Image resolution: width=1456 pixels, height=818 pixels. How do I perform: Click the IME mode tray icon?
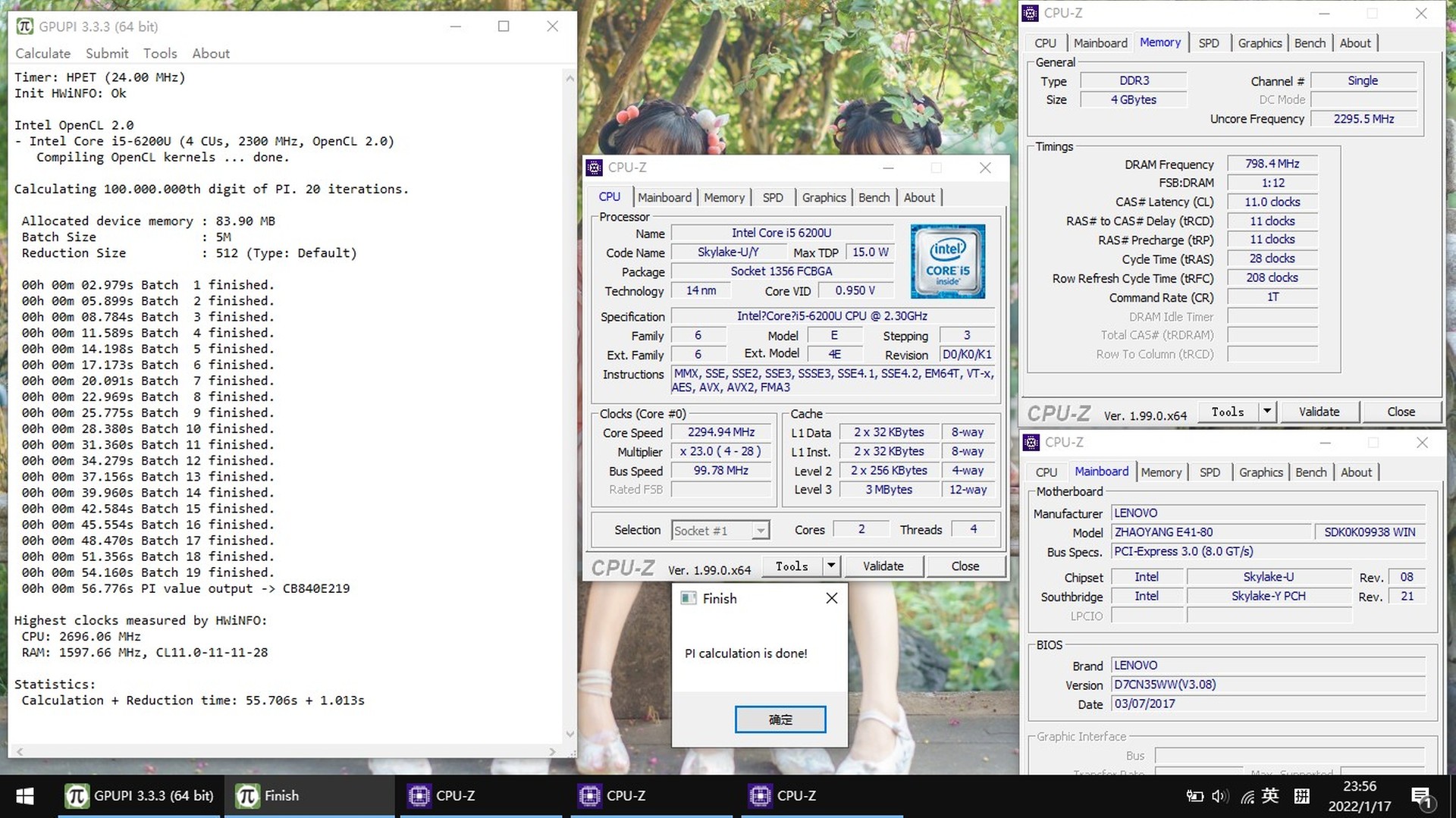click(x=1301, y=796)
